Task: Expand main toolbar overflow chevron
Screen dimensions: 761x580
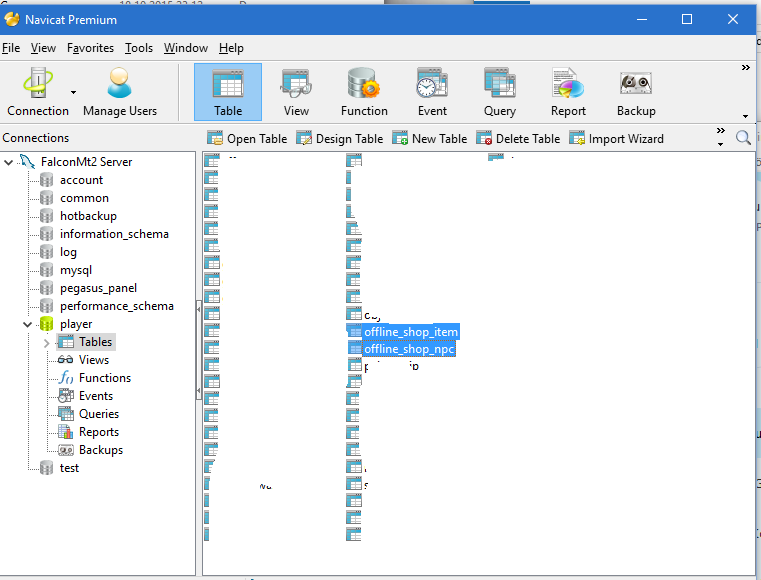Action: click(746, 67)
